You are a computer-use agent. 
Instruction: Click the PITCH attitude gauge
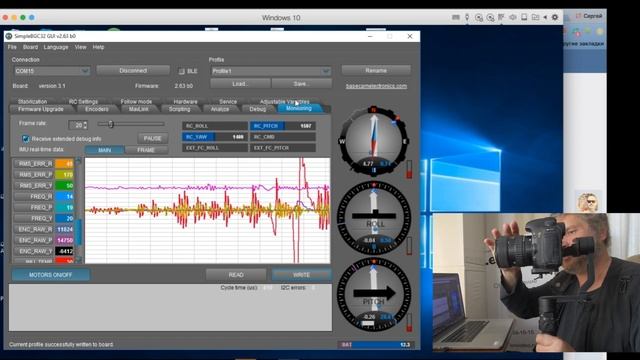(x=374, y=295)
